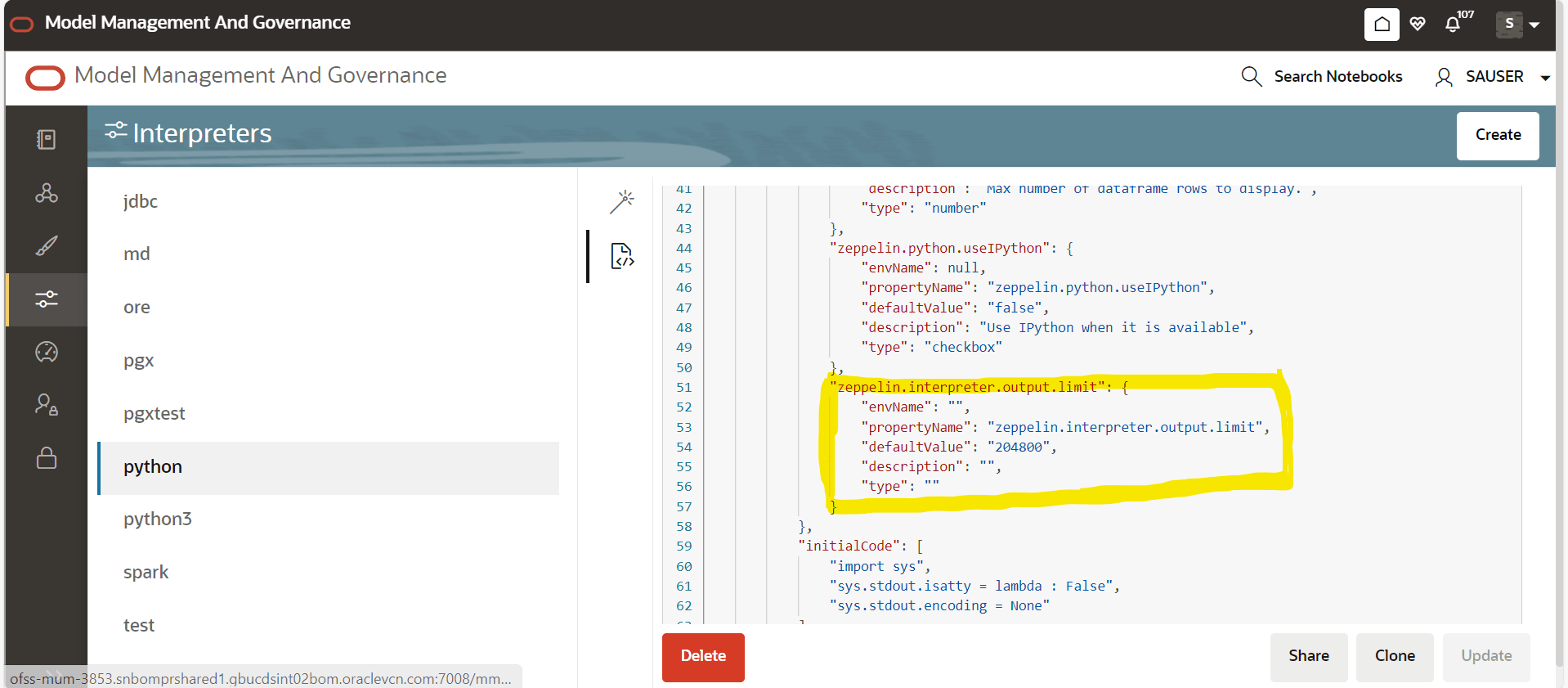The image size is (1568, 688).
Task: Select the test interpreter
Action: tap(328, 626)
